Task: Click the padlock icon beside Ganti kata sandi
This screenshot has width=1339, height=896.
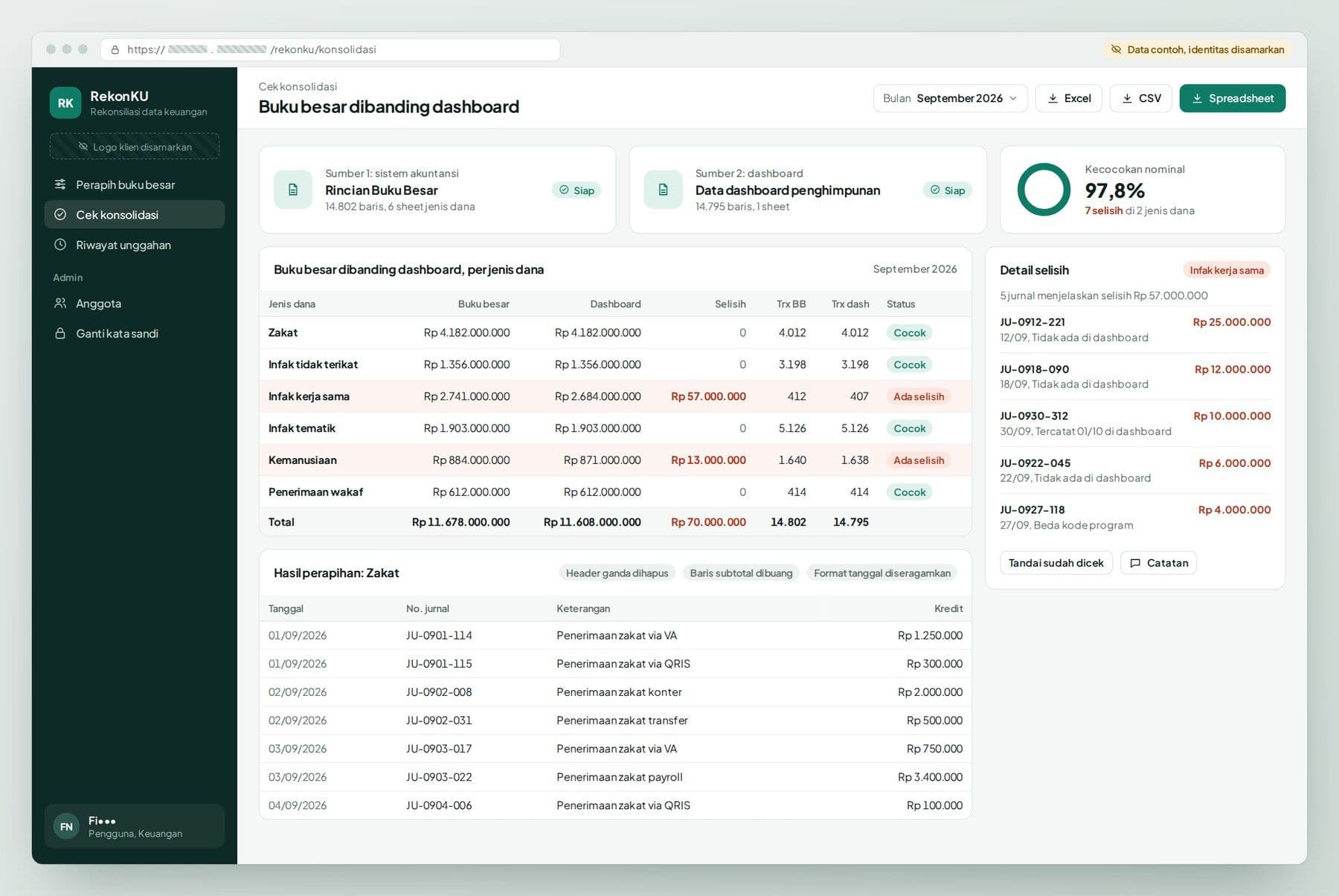Action: [x=60, y=333]
